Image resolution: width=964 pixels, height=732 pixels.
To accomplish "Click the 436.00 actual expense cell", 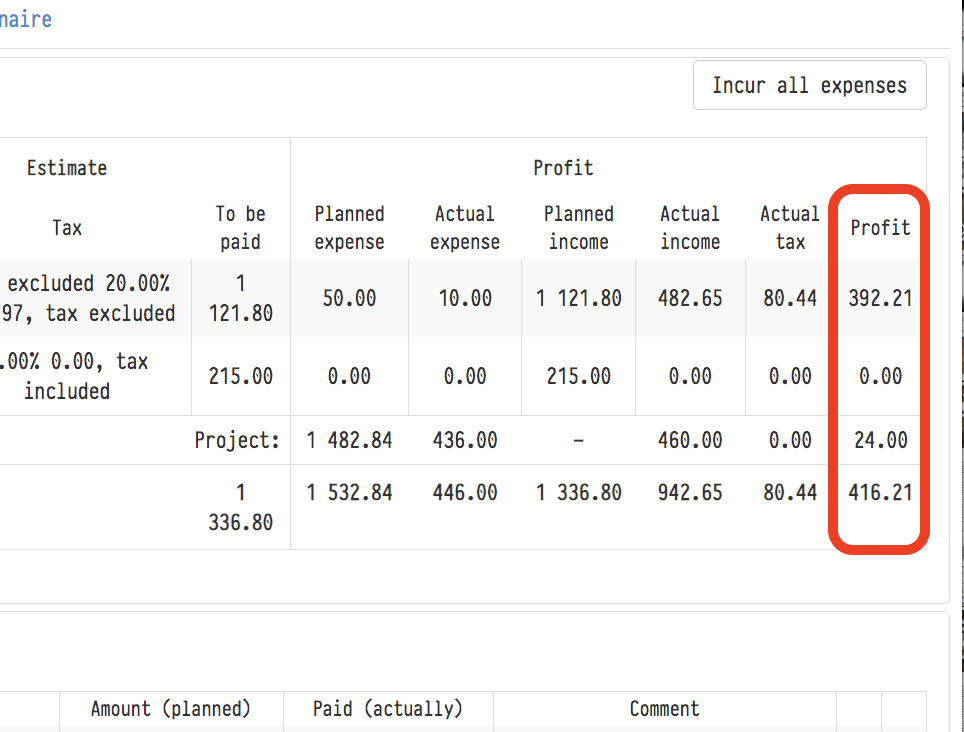I will pos(464,440).
